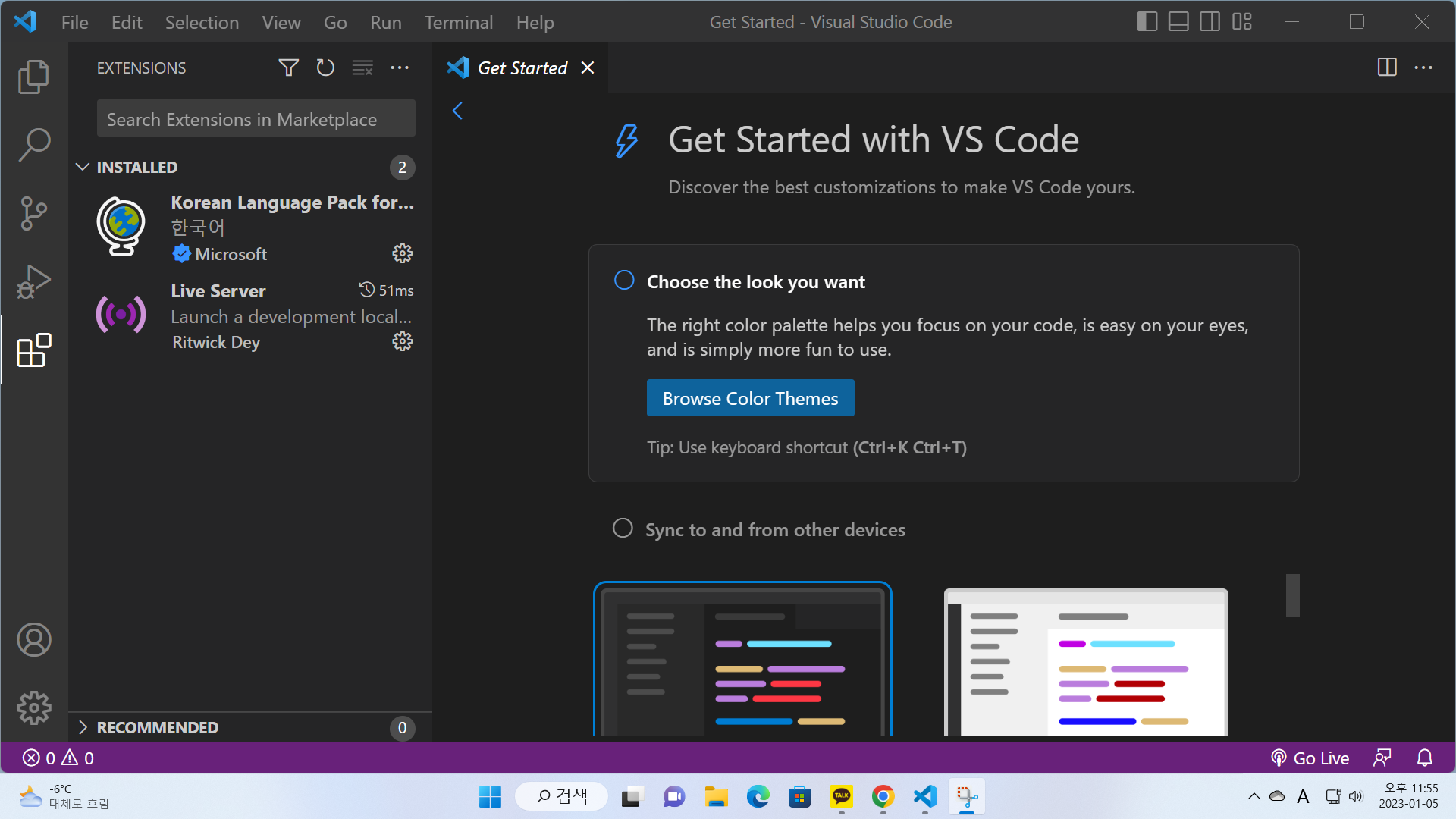Screen dimensions: 1456x819
Task: Manage the Korean Language Pack extension
Action: (x=403, y=253)
